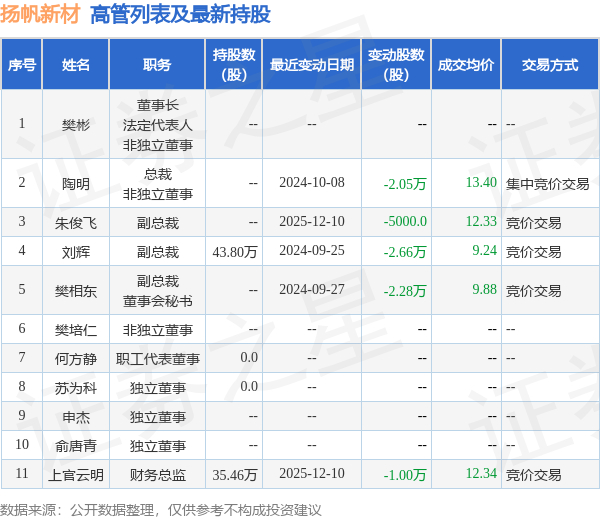Click the date 2024-10-08
The height and width of the screenshot is (519, 600).
(312, 183)
